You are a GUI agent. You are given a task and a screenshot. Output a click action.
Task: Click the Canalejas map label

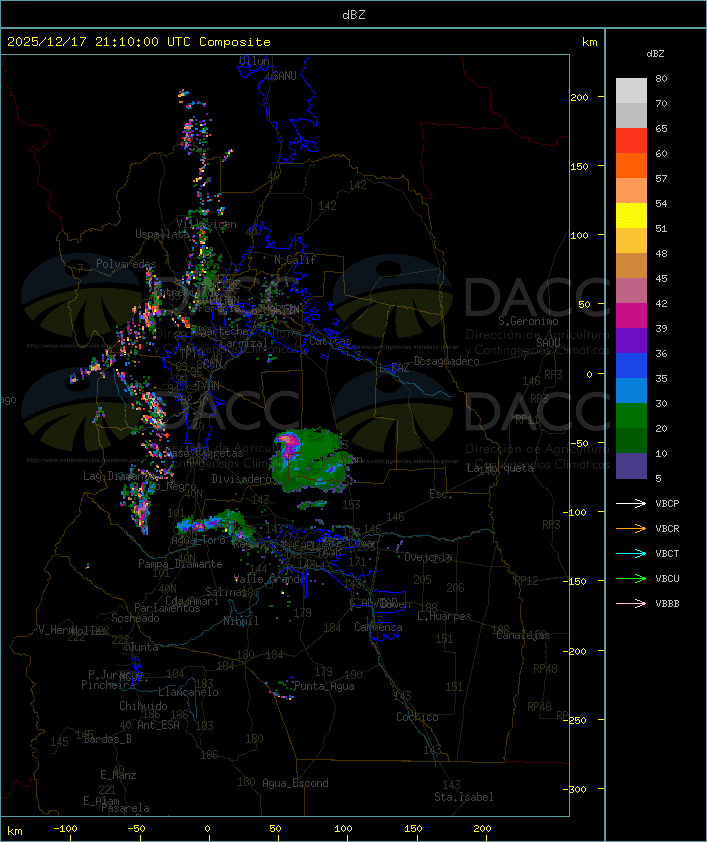pyautogui.click(x=523, y=635)
